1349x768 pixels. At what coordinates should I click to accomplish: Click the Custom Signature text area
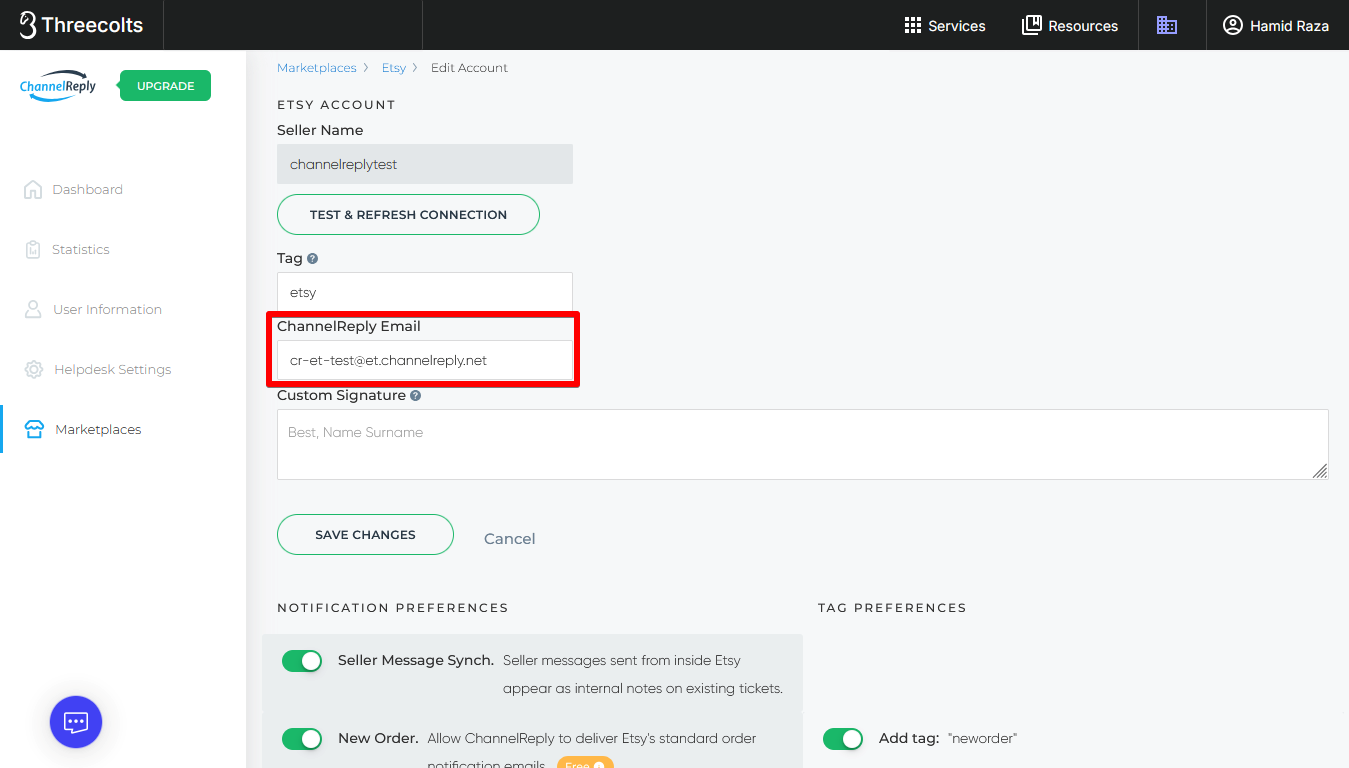(x=803, y=444)
